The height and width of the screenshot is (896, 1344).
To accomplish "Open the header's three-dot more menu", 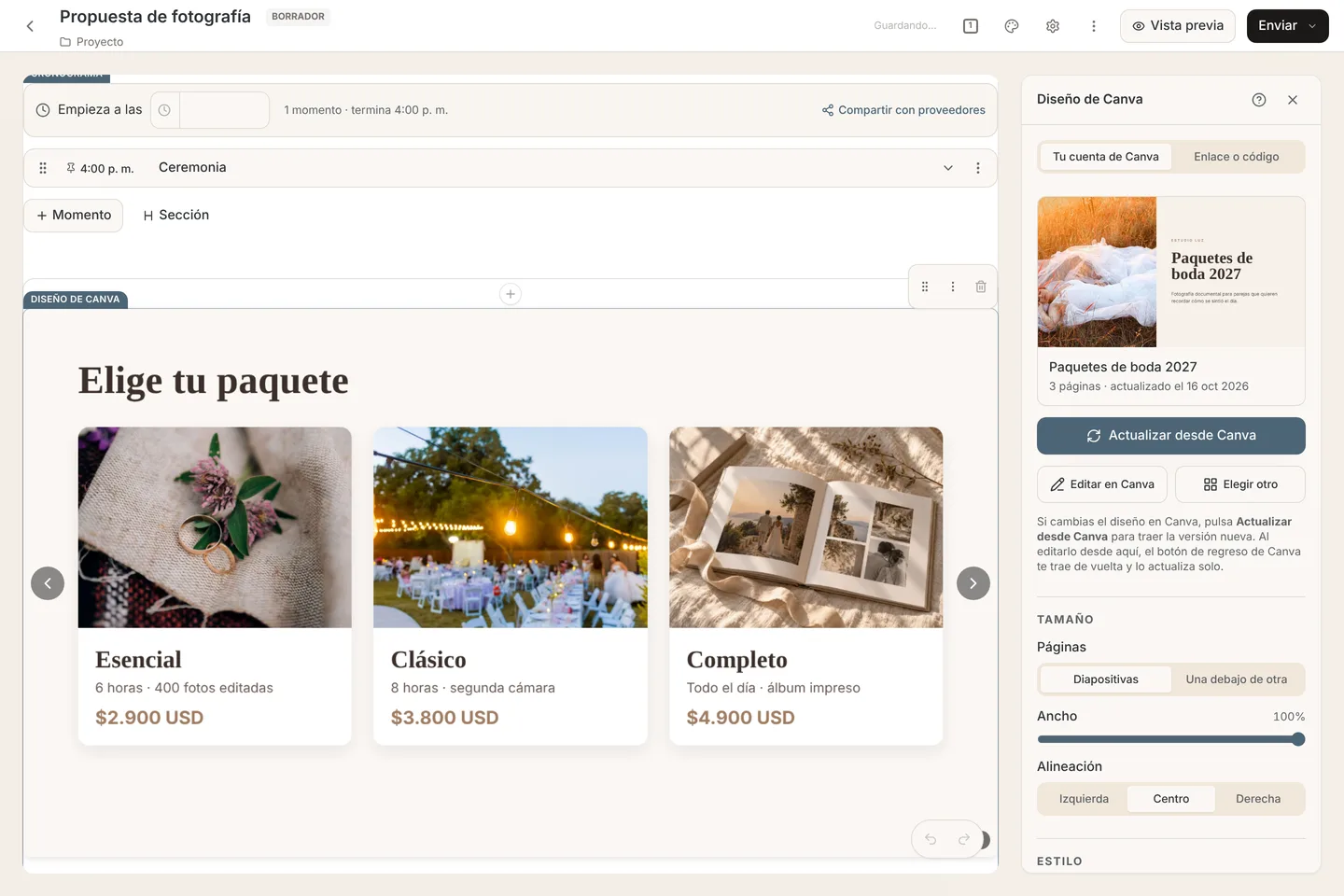I will pos(1094,26).
